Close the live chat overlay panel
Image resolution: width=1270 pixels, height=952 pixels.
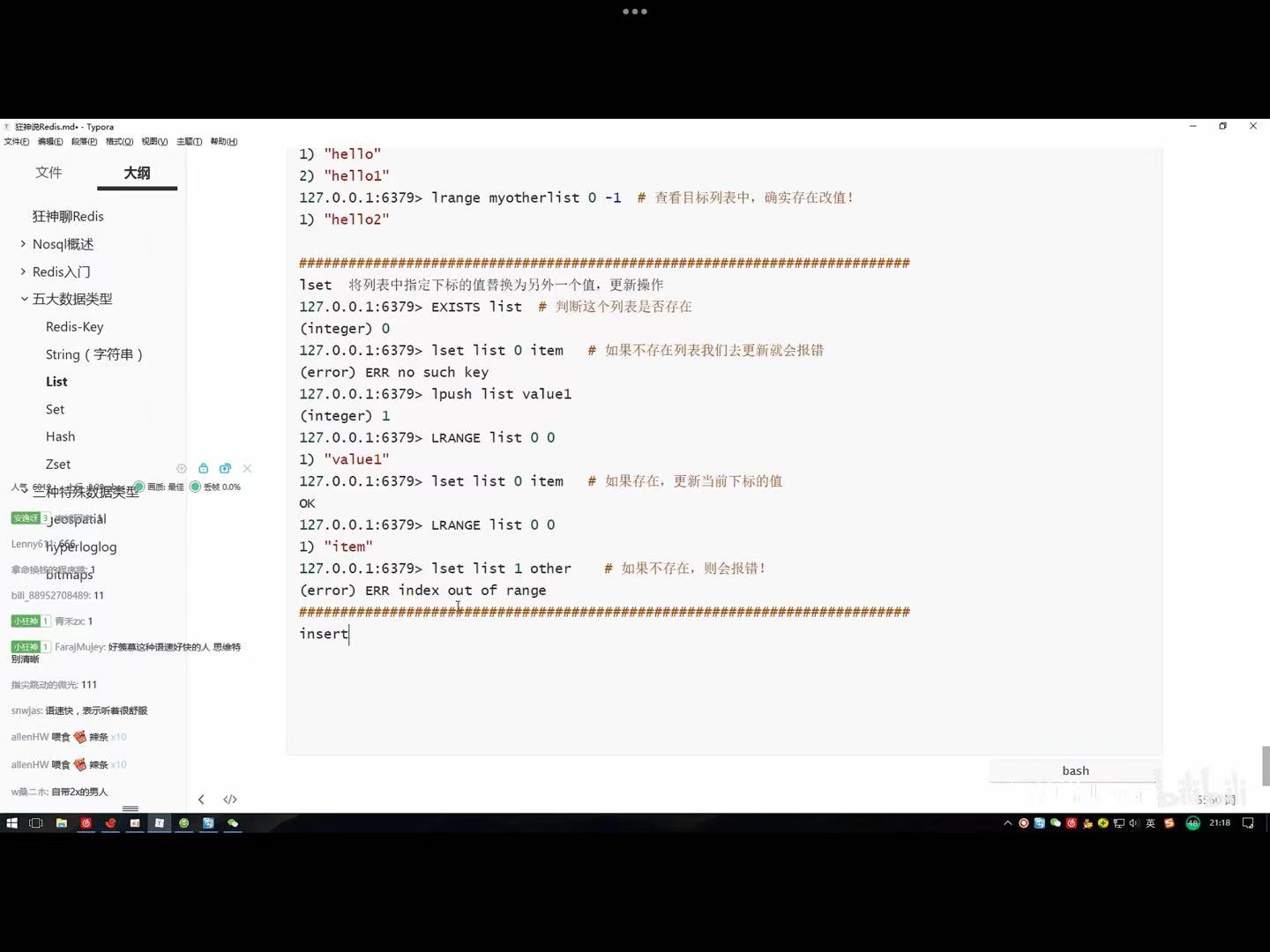coord(247,469)
